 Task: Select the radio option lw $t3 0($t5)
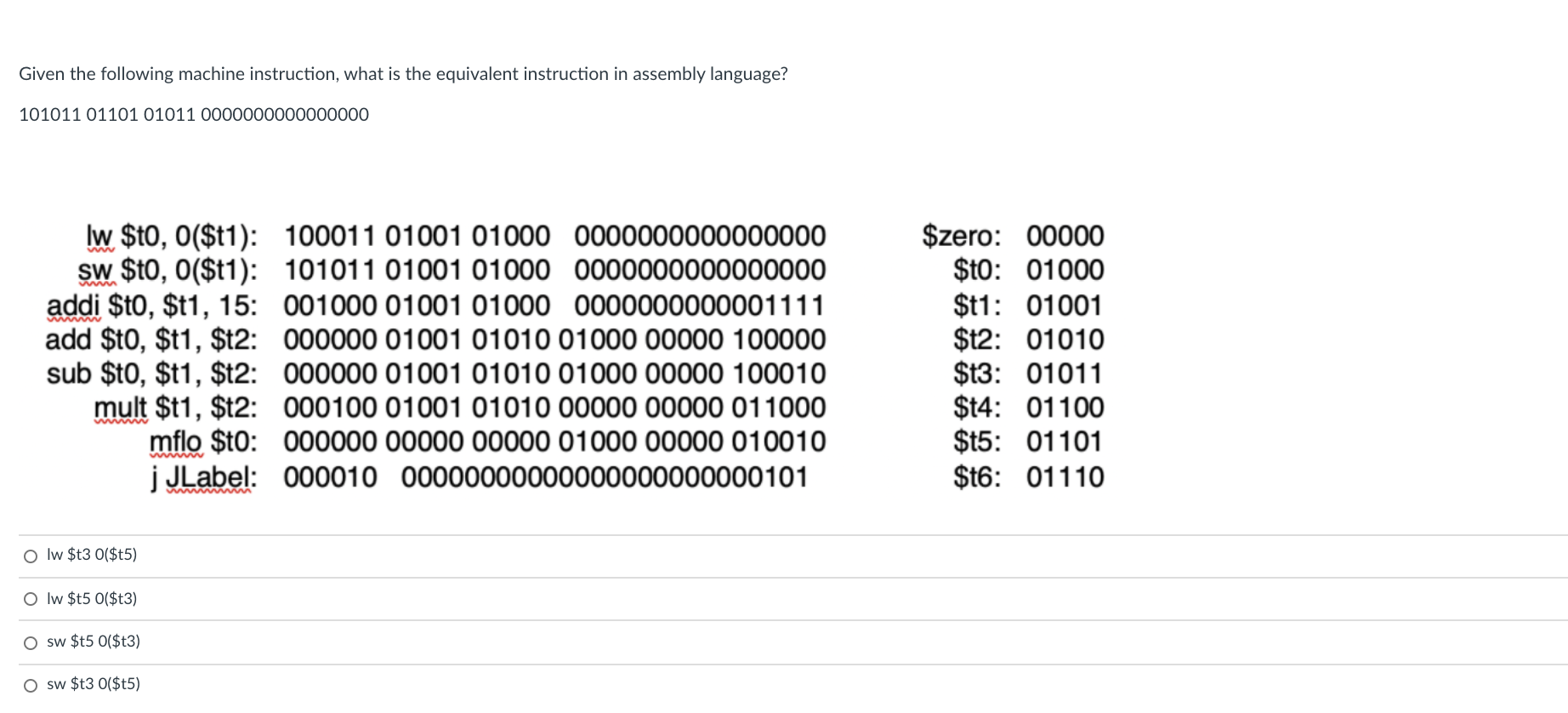pyautogui.click(x=31, y=555)
